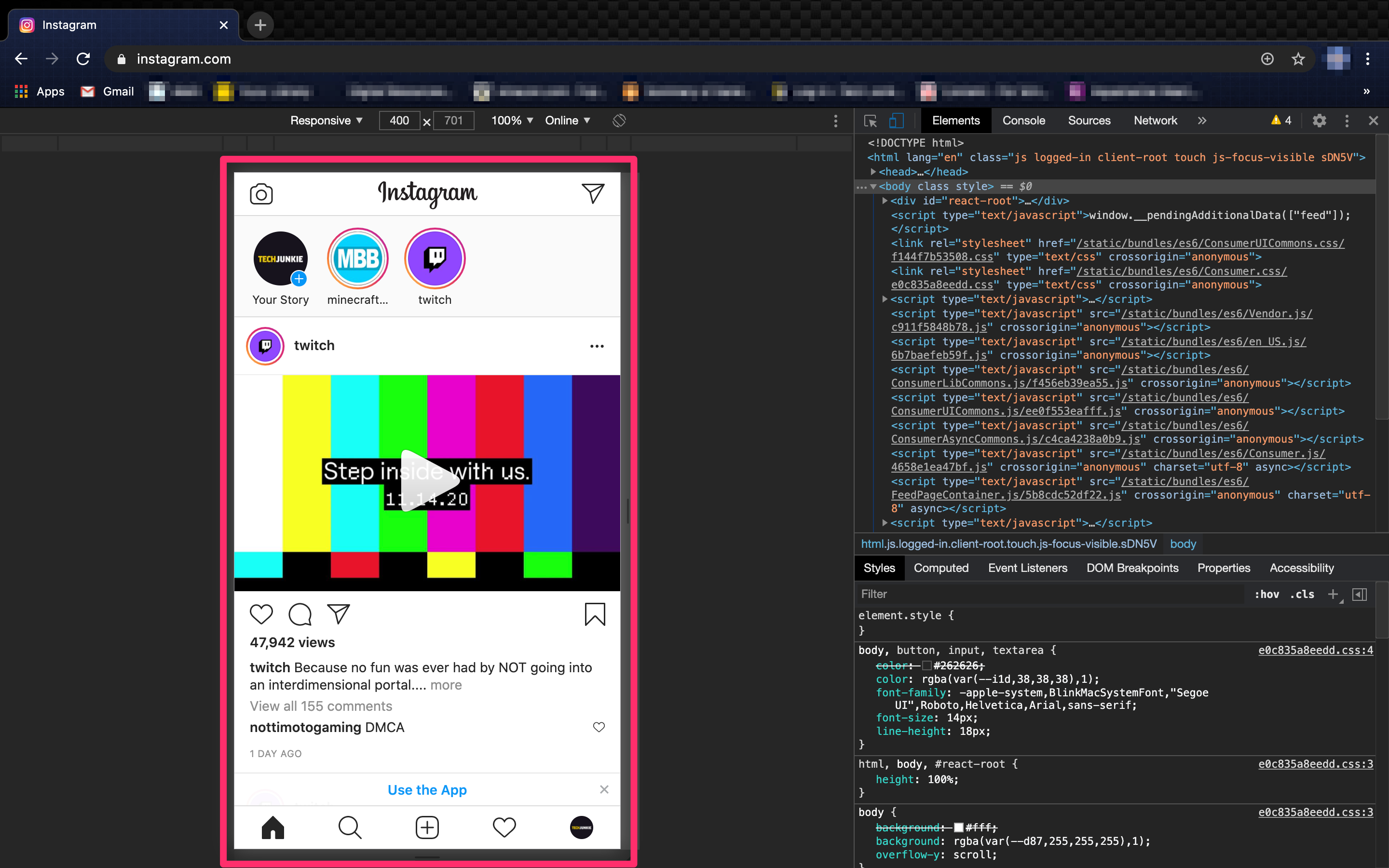The width and height of the screenshot is (1389, 868).
Task: Toggle the device toolbar in DevTools
Action: [x=896, y=121]
